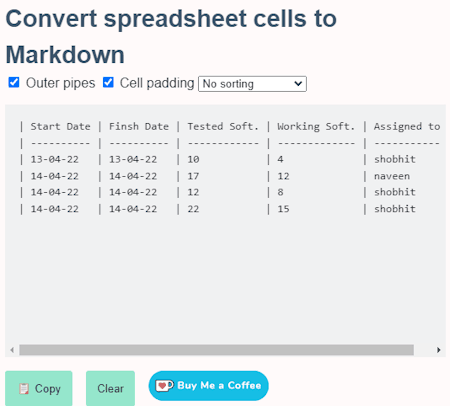450x406 pixels.
Task: Click the empty area of markdown textarea
Action: click(225, 280)
